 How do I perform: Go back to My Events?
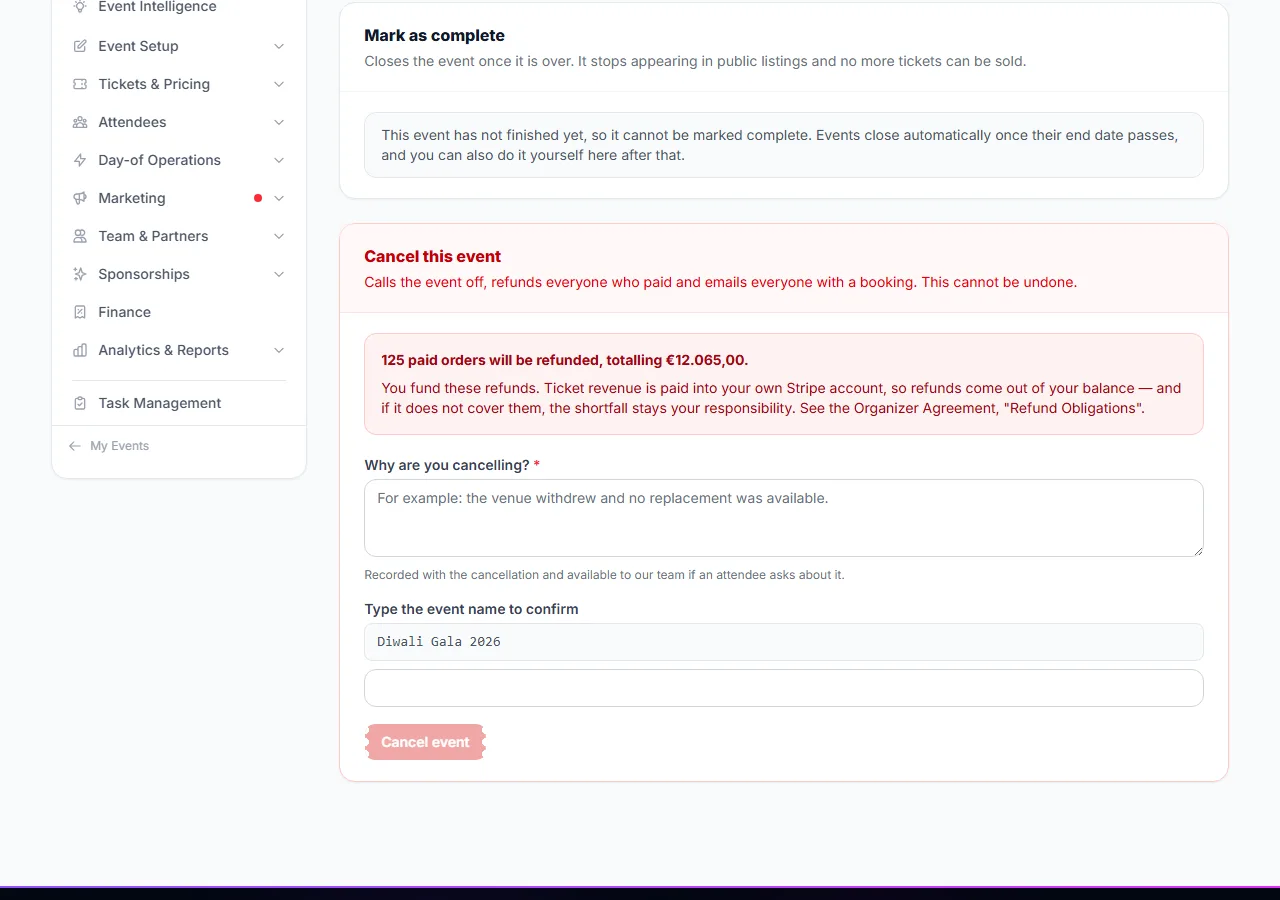[109, 446]
